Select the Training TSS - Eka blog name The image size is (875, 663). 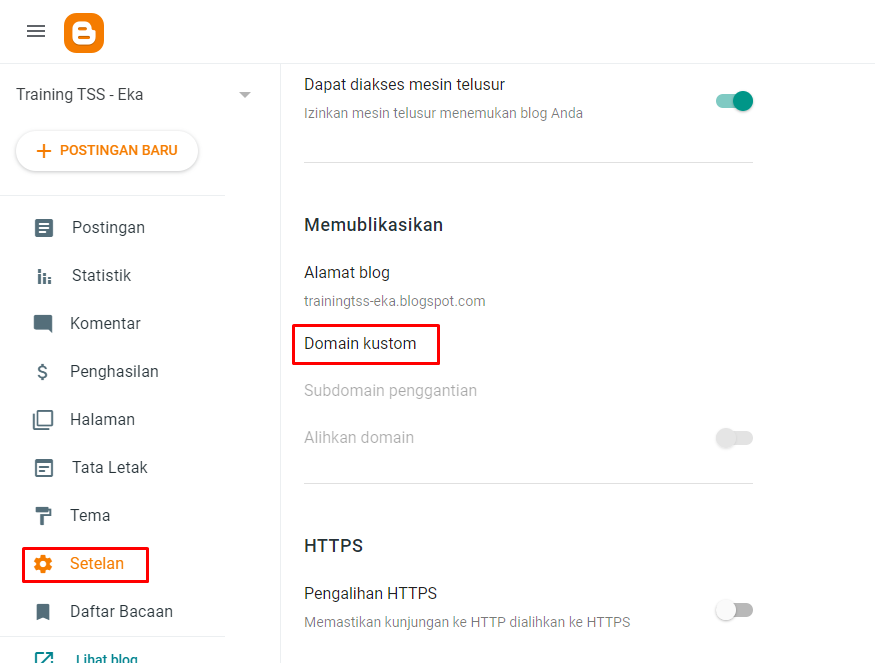click(80, 95)
